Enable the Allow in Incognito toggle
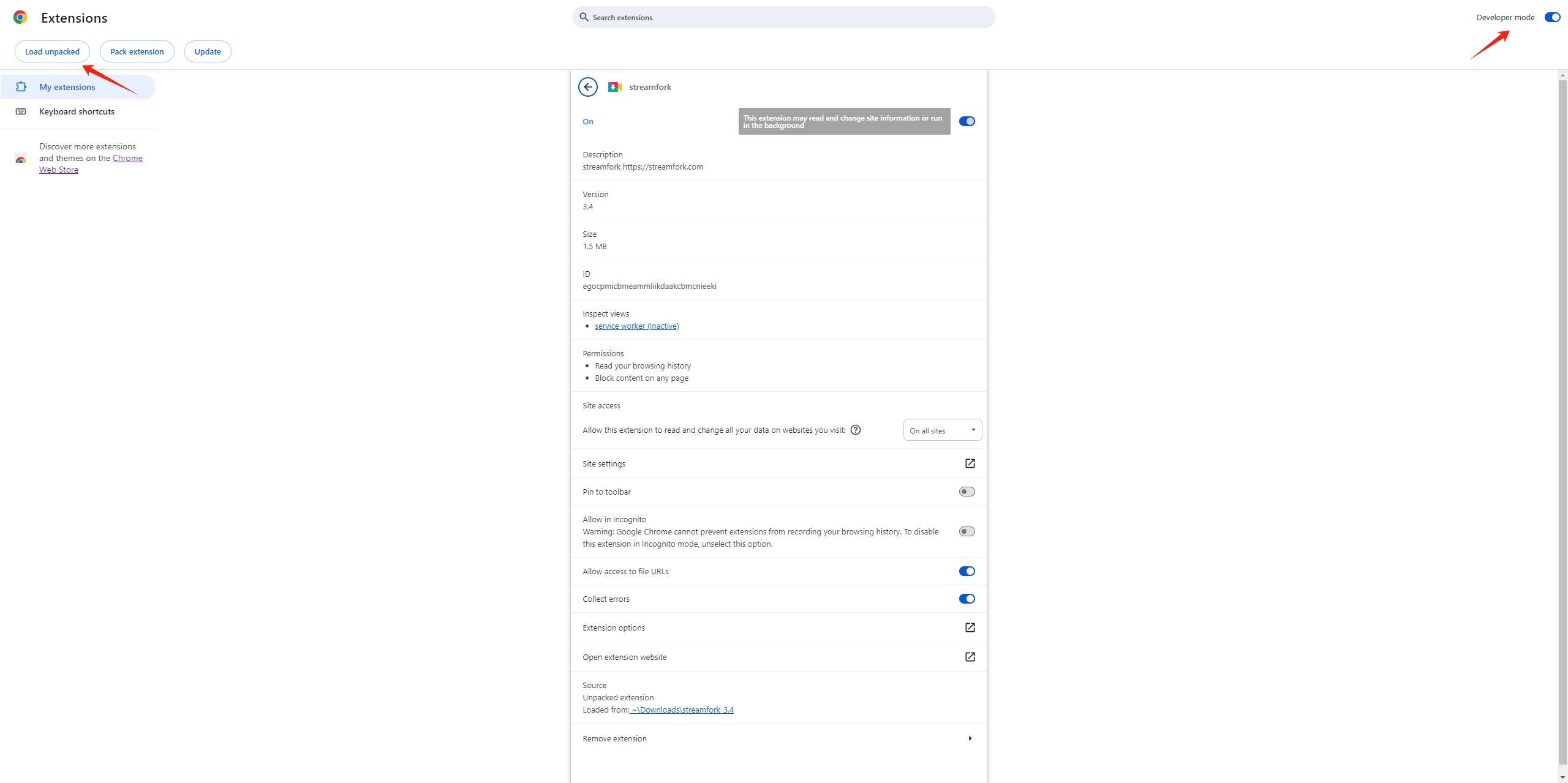This screenshot has width=1568, height=783. (x=967, y=531)
